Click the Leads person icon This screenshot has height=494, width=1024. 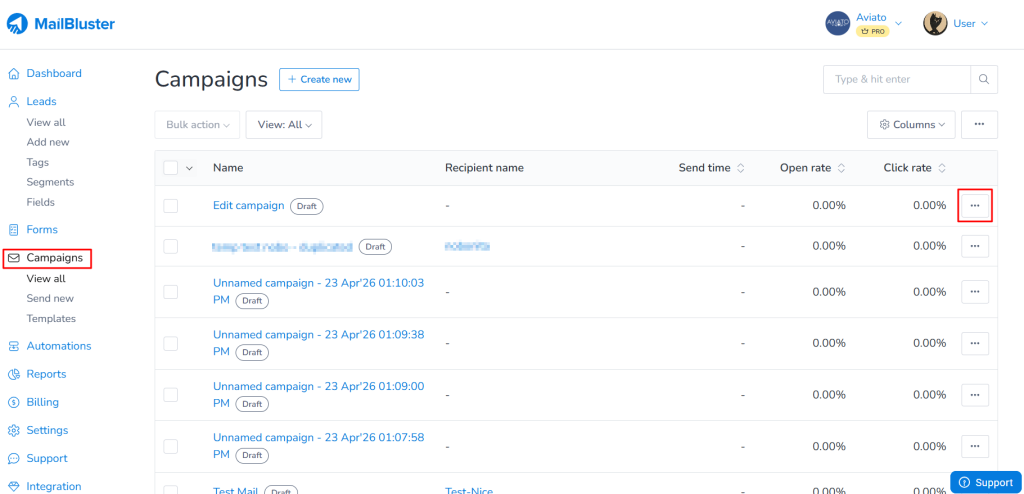tap(14, 102)
